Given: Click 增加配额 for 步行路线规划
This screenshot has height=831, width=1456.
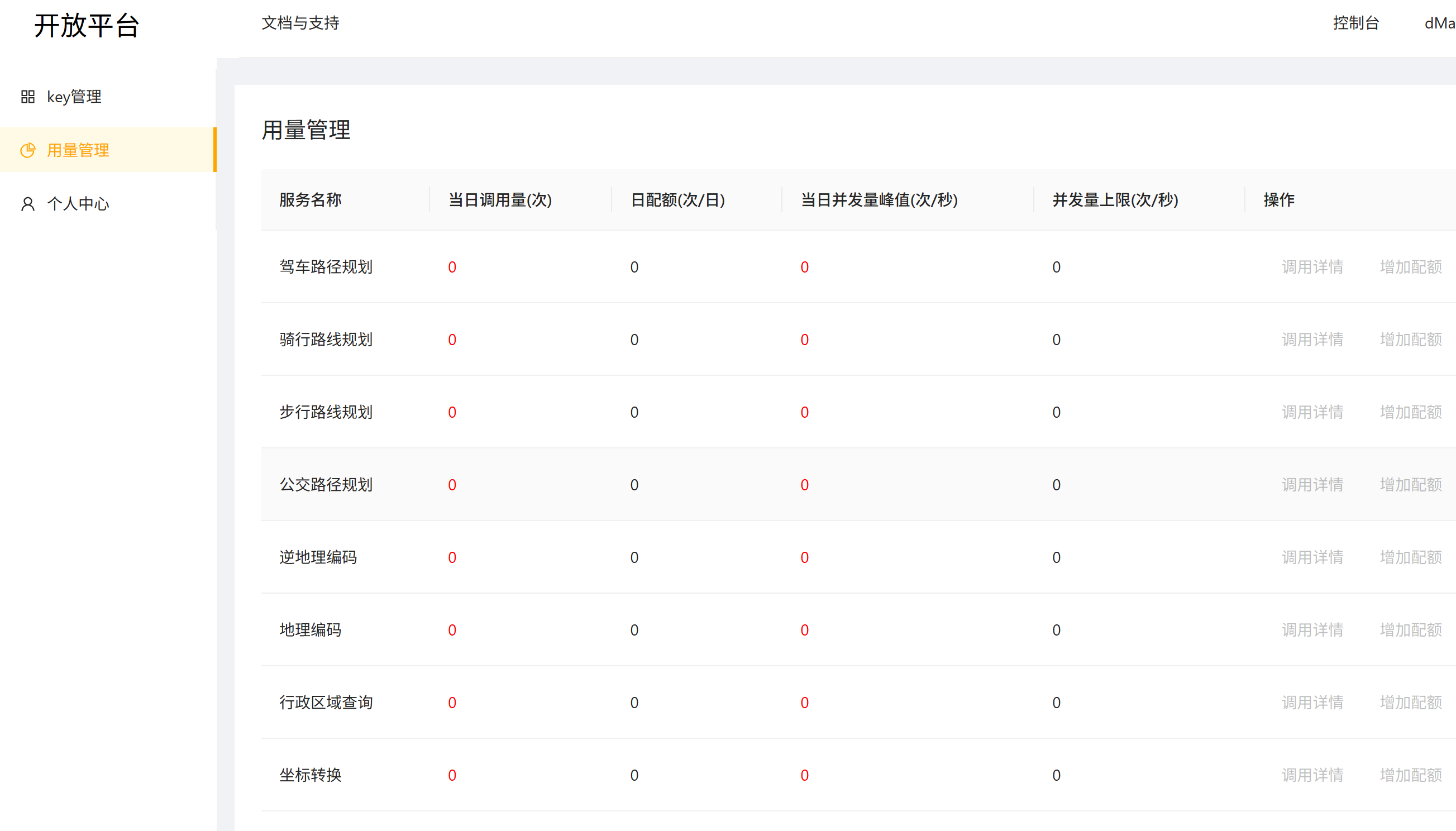Looking at the screenshot, I should pyautogui.click(x=1410, y=412).
